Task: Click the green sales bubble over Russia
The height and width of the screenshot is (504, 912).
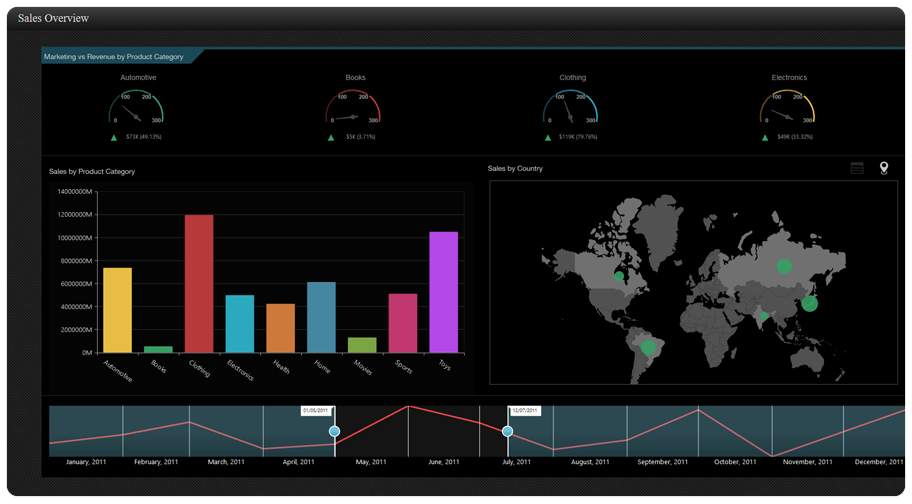Action: (784, 266)
